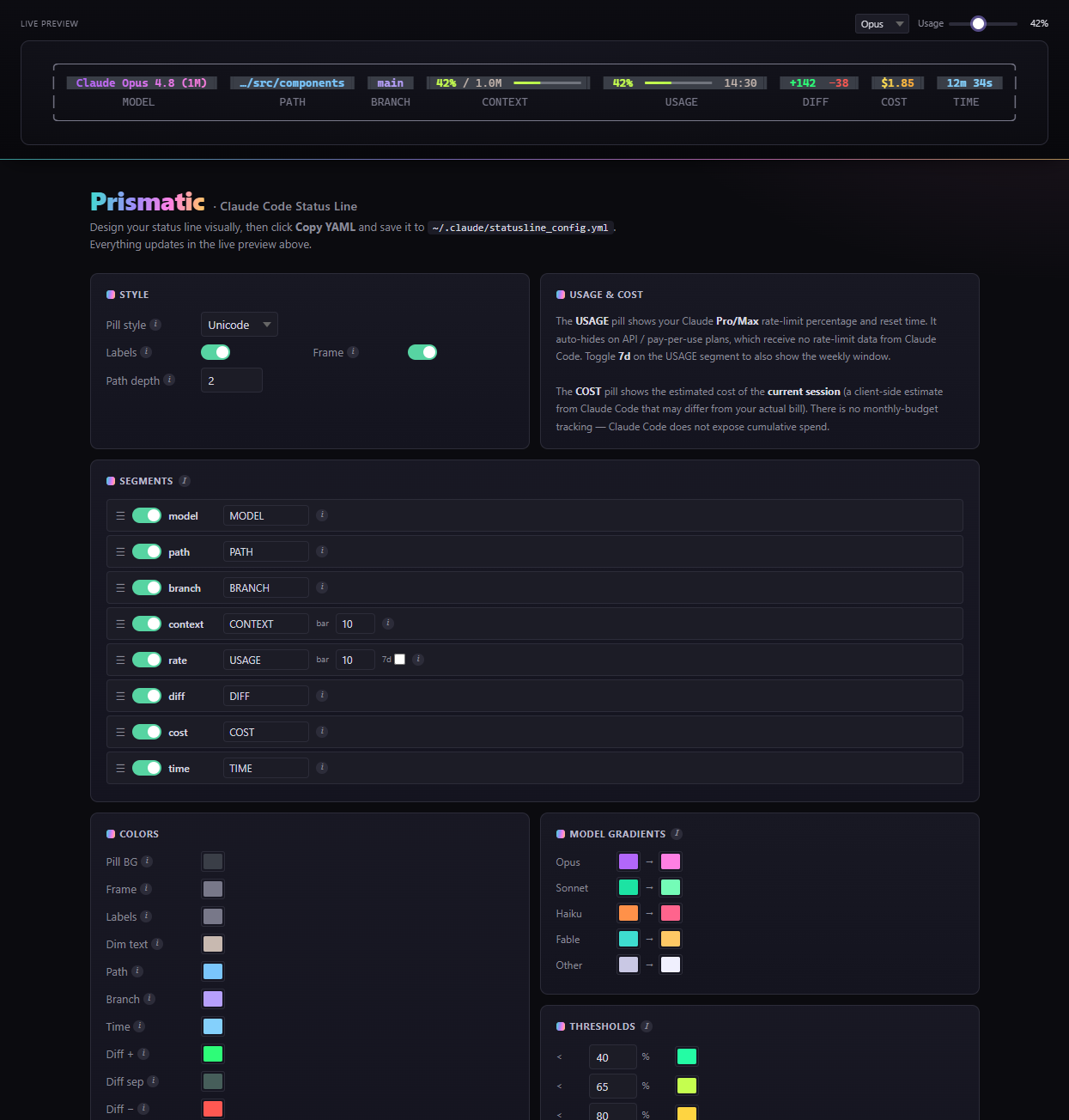Viewport: 1069px width, 1120px height.
Task: Disable the context segment toggle
Action: click(x=147, y=624)
